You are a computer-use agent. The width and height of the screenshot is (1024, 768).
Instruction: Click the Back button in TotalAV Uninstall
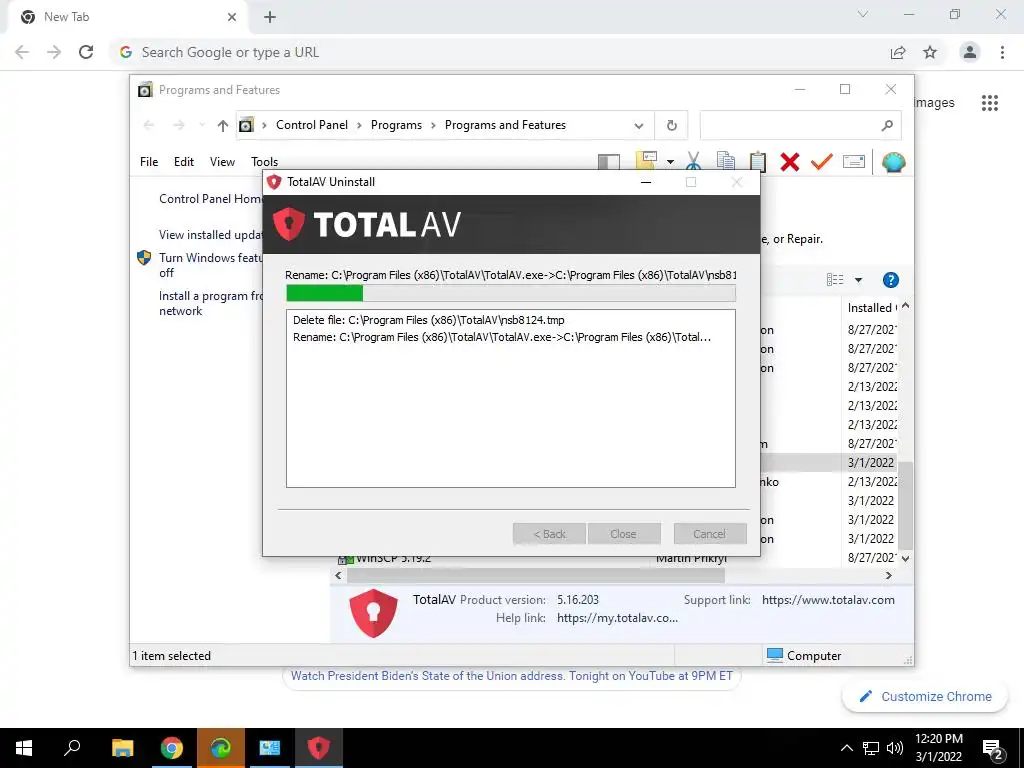tap(549, 534)
